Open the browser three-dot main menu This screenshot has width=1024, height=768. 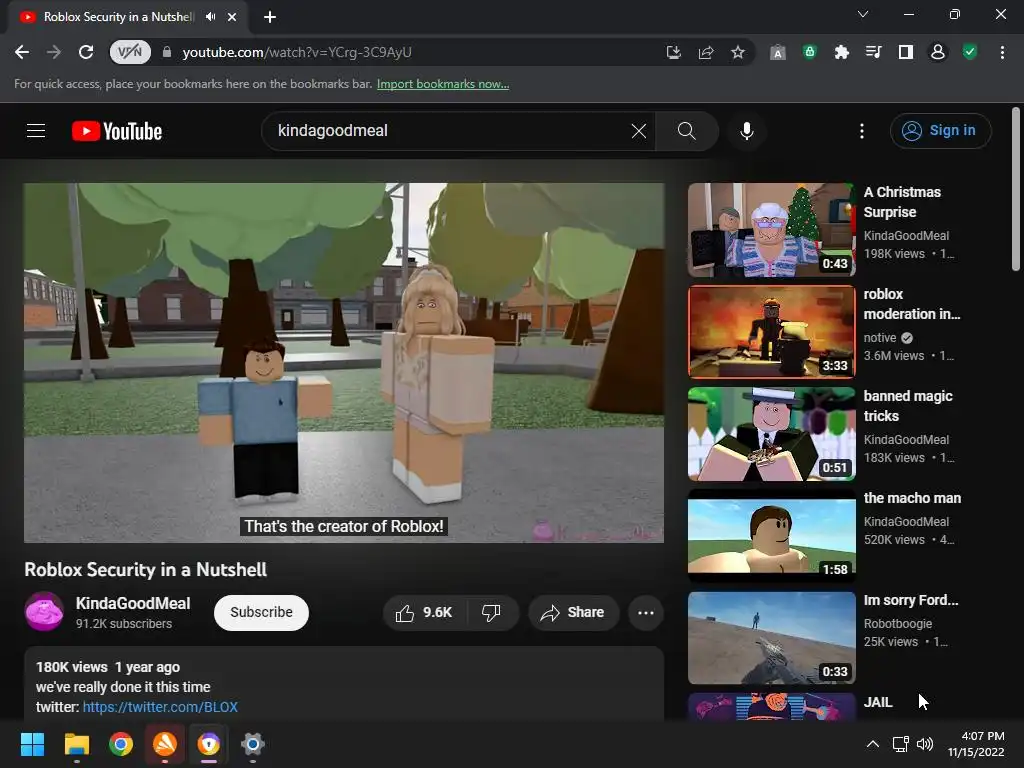tap(1002, 52)
